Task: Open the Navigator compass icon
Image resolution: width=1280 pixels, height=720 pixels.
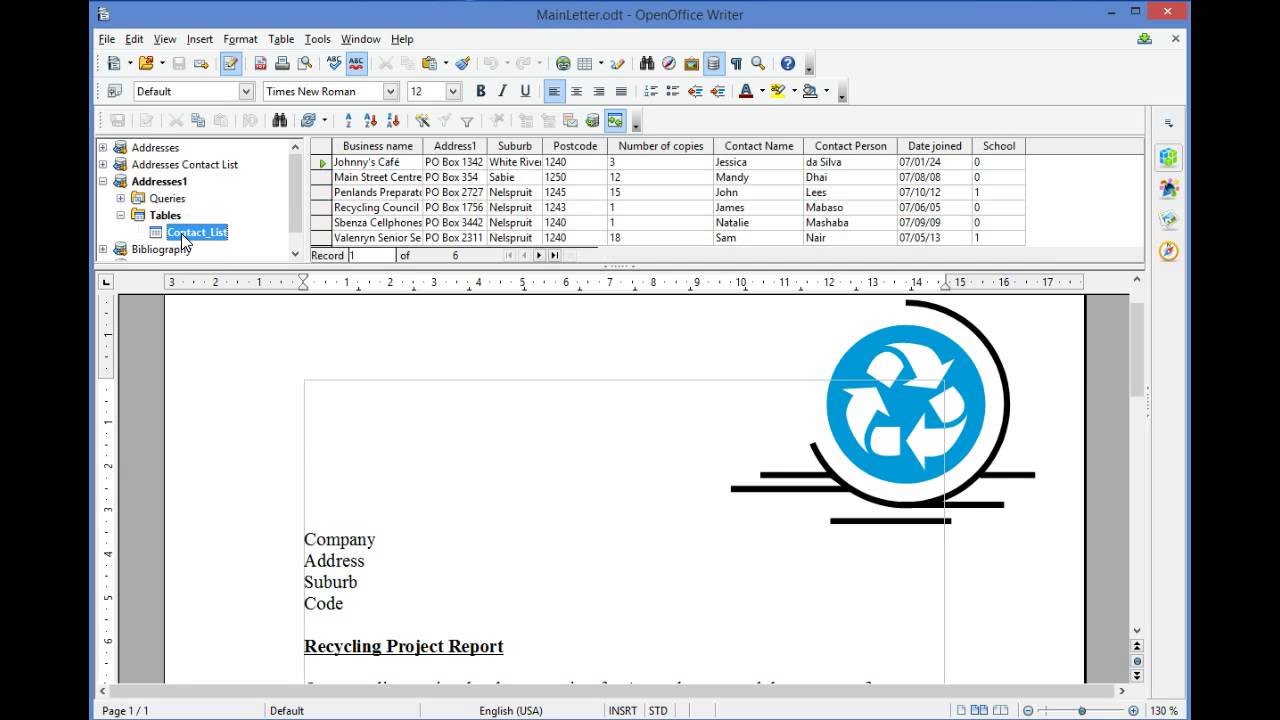Action: (x=669, y=63)
